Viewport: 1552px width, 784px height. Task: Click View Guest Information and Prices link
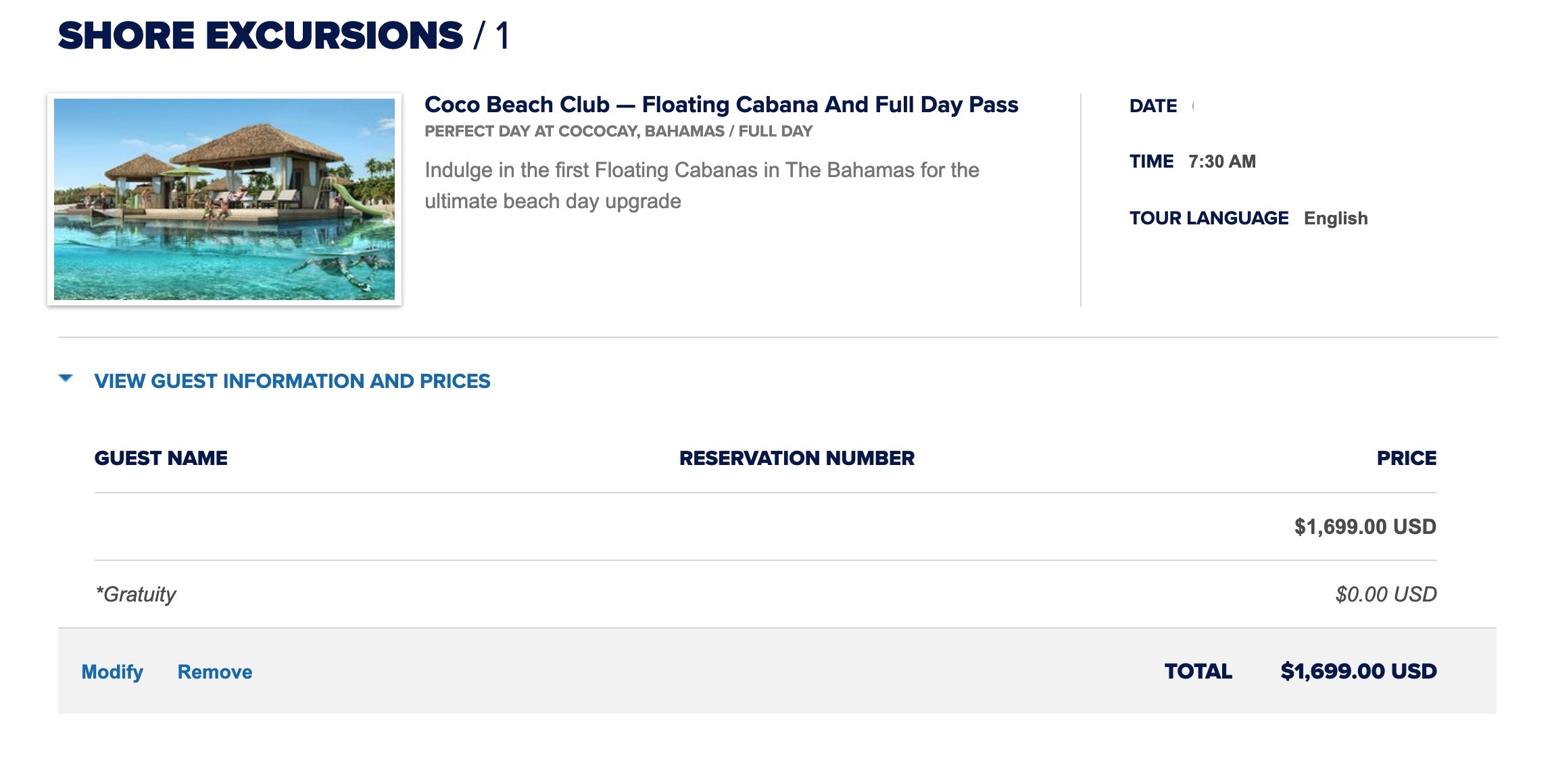click(x=292, y=381)
